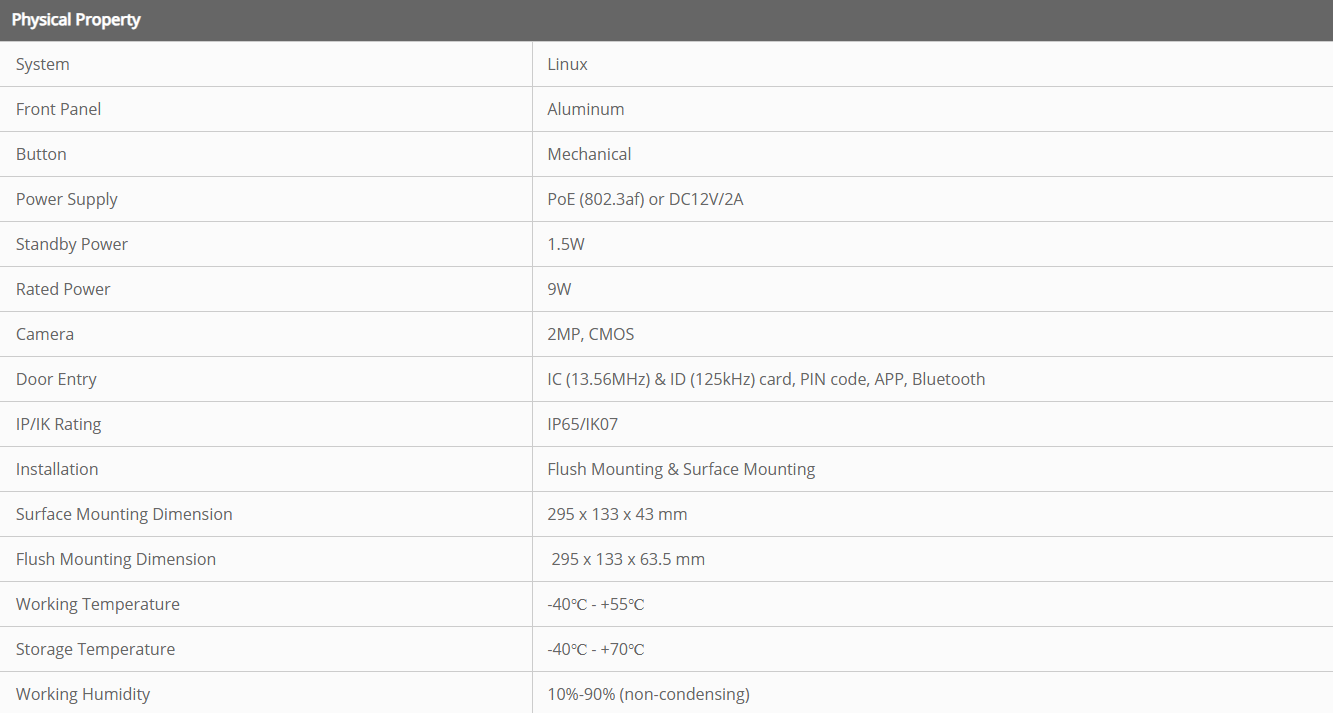Click the Power Supply label
Screen dimensions: 1333x713
point(66,199)
